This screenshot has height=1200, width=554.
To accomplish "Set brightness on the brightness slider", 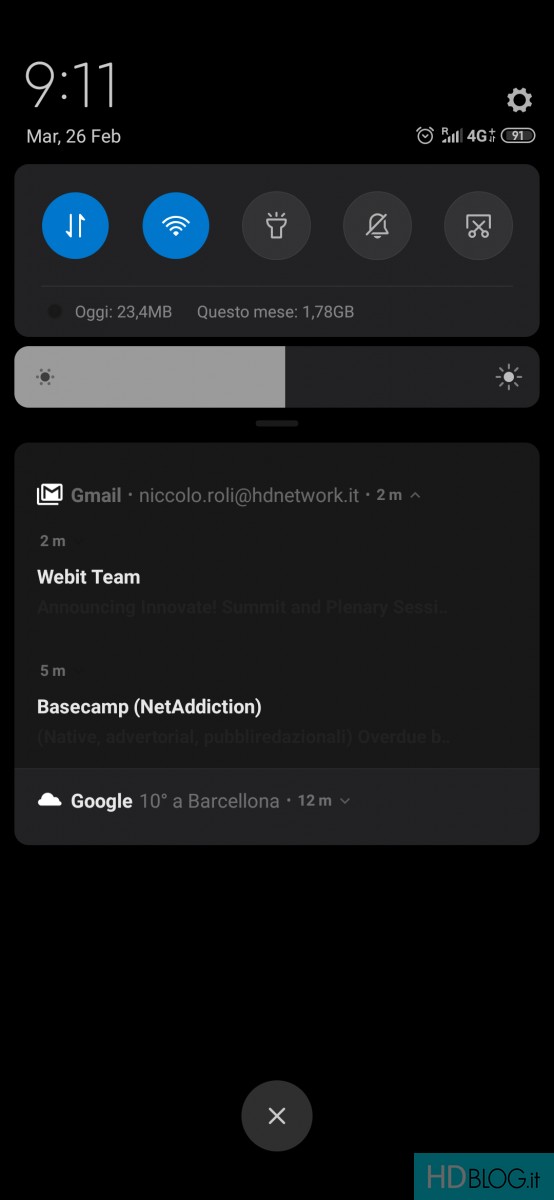I will coord(277,377).
